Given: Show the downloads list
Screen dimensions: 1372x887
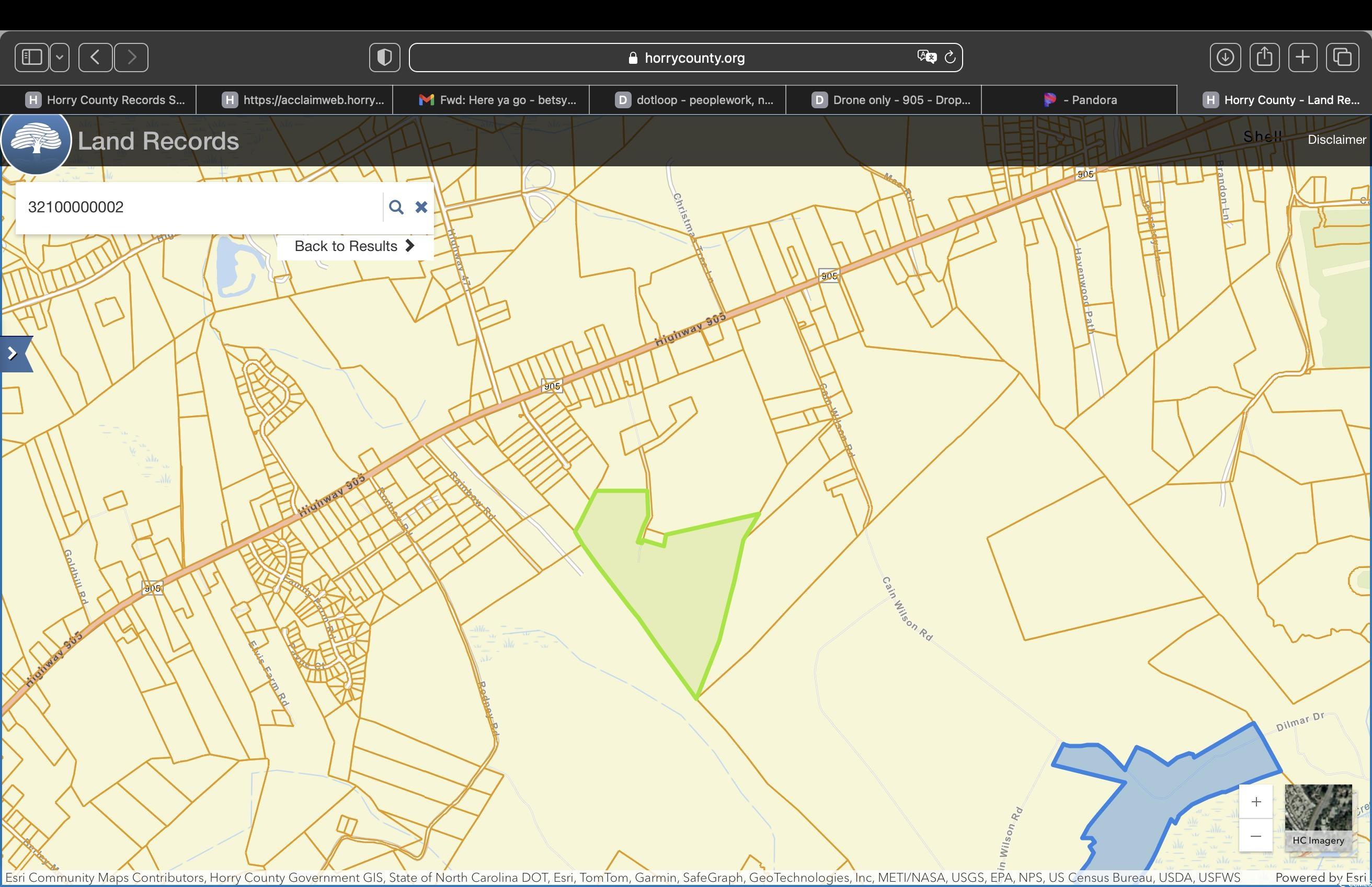Looking at the screenshot, I should click(x=1225, y=58).
